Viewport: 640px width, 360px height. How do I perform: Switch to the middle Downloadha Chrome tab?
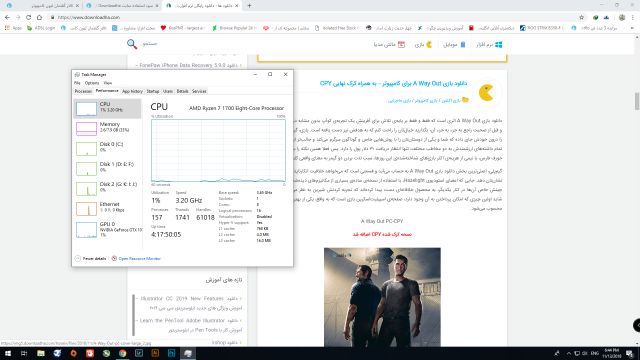(x=121, y=6)
